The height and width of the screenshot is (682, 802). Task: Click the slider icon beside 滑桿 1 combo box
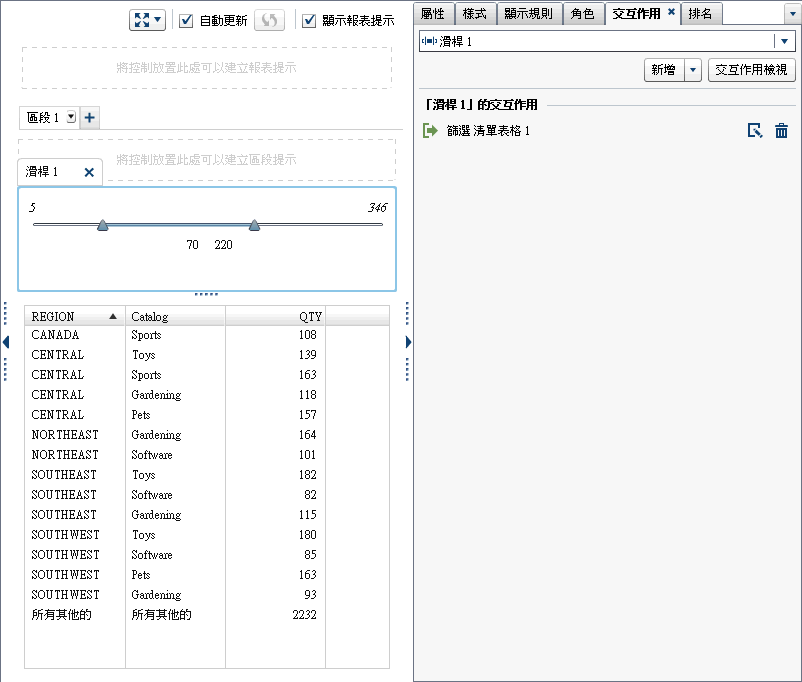[431, 41]
